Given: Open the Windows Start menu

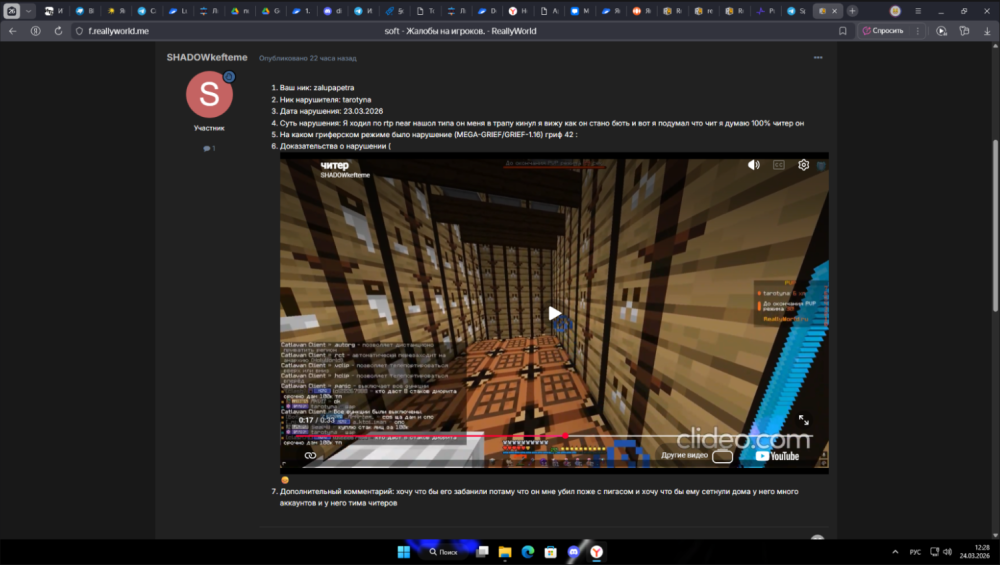Looking at the screenshot, I should pos(404,552).
